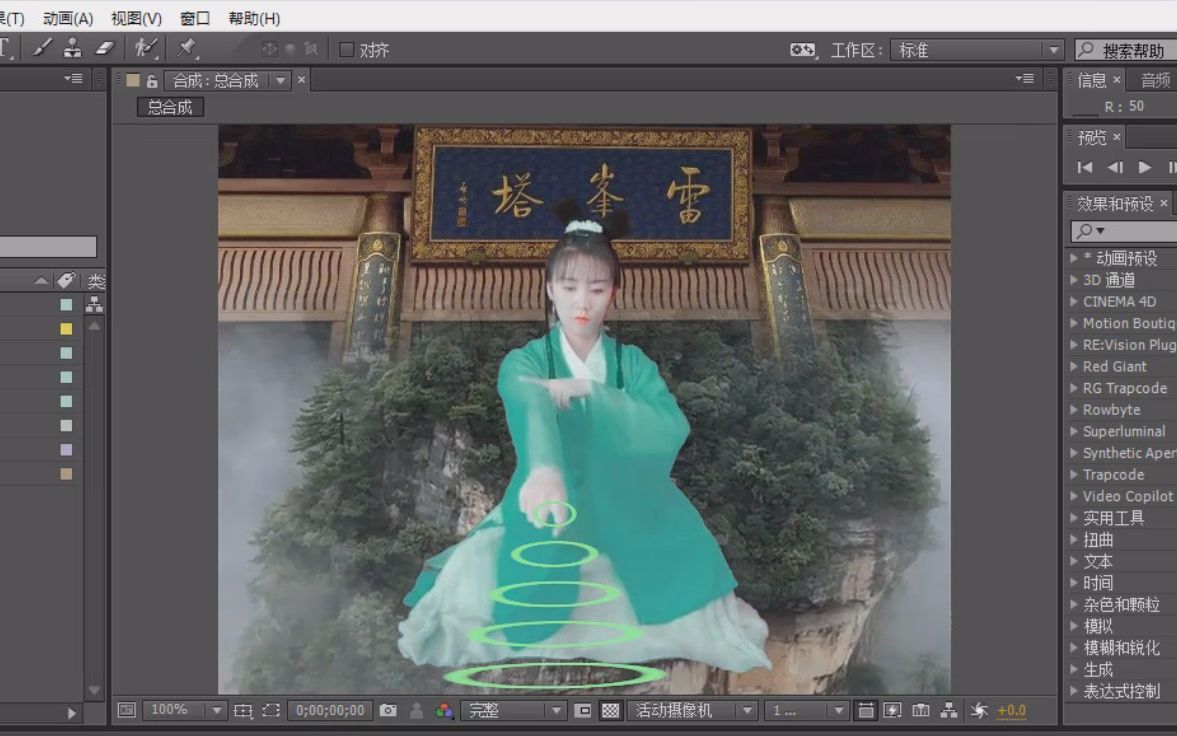Image resolution: width=1177 pixels, height=736 pixels.
Task: Enable the 对齐 snapping checkbox
Action: [346, 50]
